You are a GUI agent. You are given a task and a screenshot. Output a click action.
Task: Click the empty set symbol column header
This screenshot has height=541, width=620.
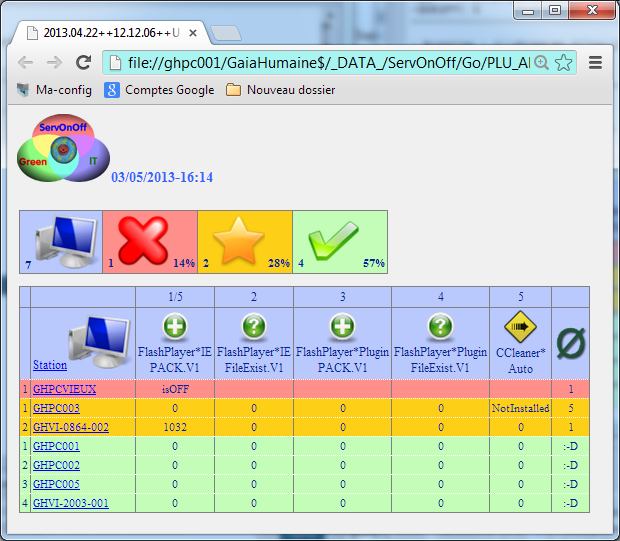point(570,343)
